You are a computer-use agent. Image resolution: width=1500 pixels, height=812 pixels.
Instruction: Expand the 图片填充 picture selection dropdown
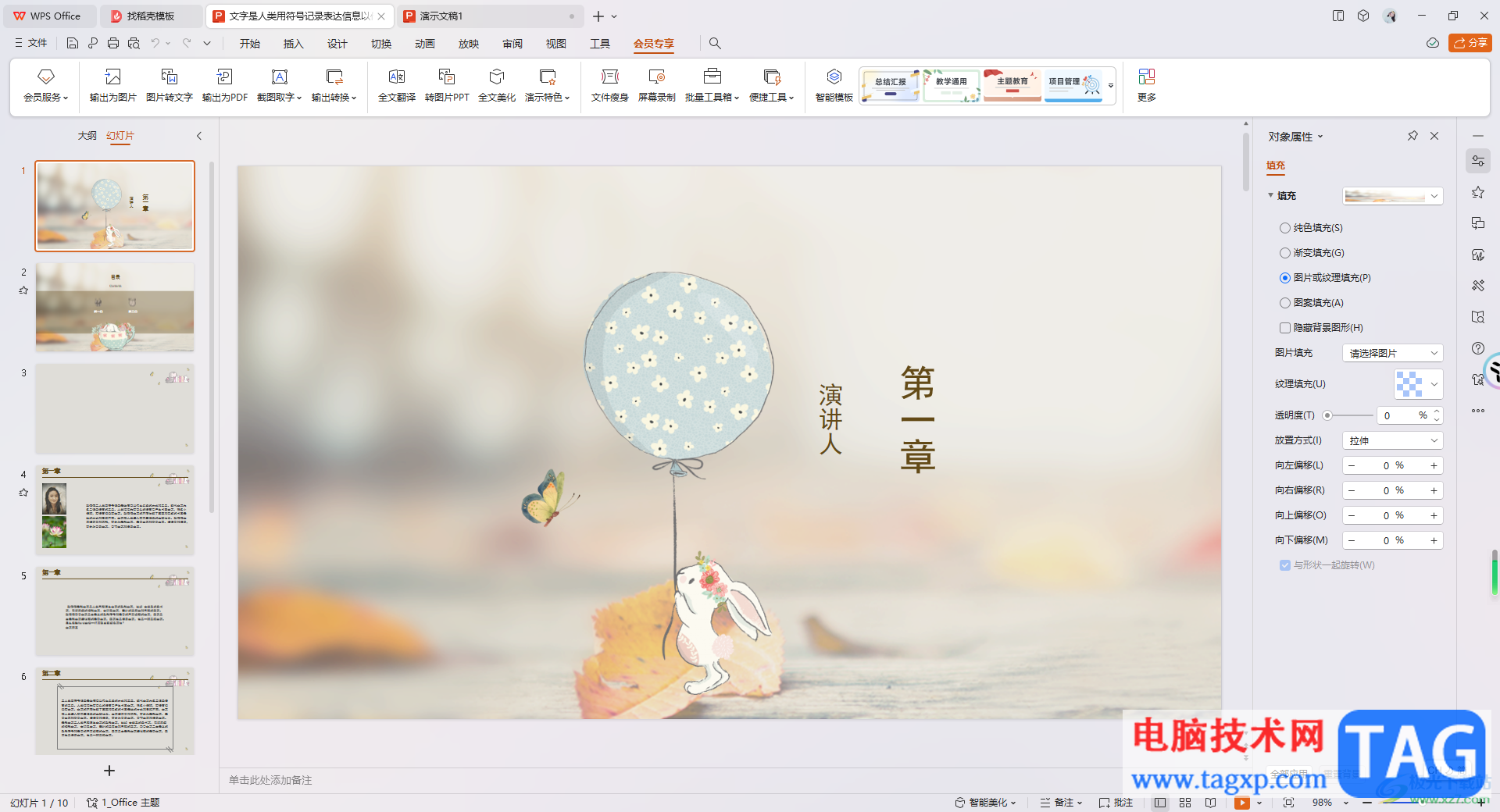1392,353
